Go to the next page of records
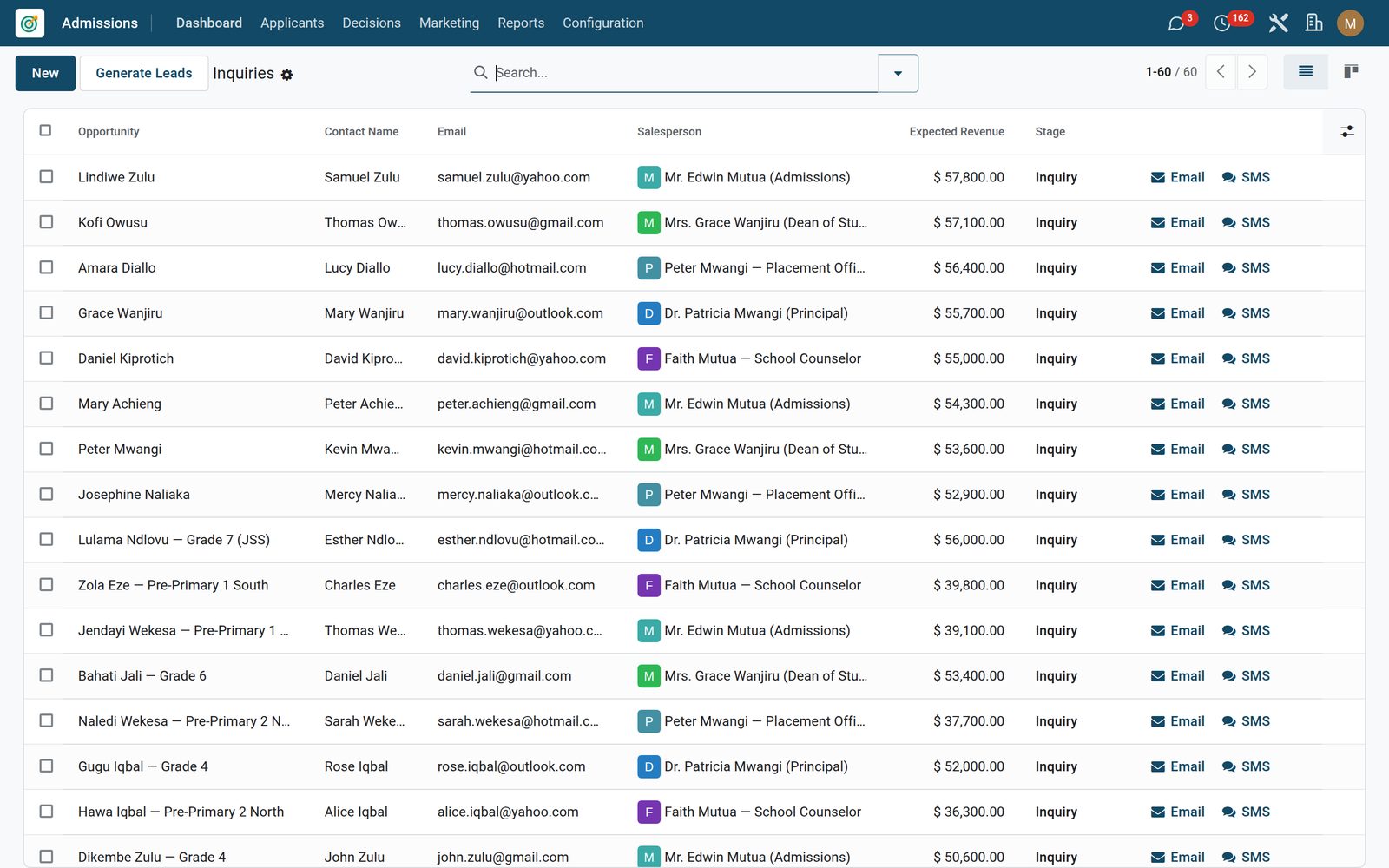The height and width of the screenshot is (868, 1389). click(x=1252, y=72)
